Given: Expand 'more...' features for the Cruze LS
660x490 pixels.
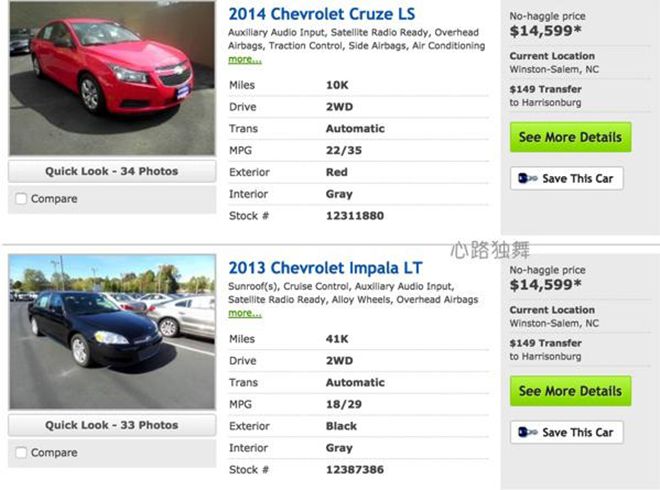Looking at the screenshot, I should 245,59.
